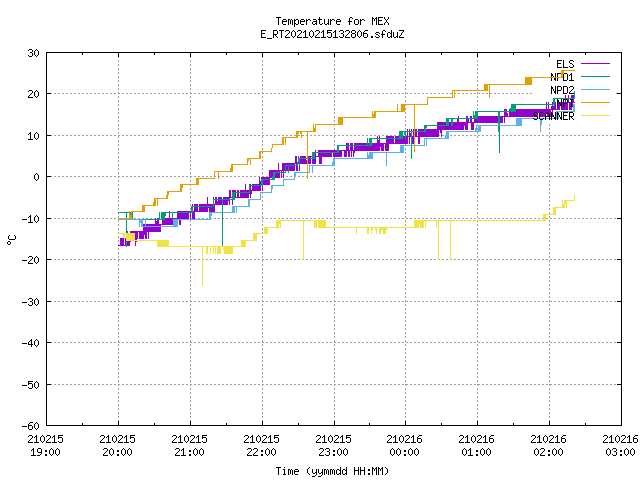
Task: Click the NPD1 legend label
Action: [562, 77]
